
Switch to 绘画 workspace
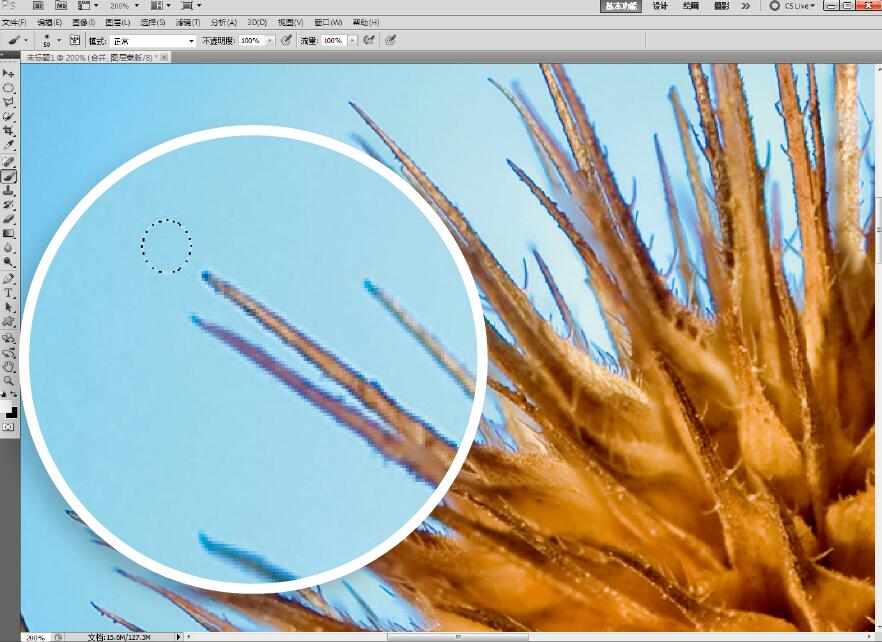tap(691, 6)
